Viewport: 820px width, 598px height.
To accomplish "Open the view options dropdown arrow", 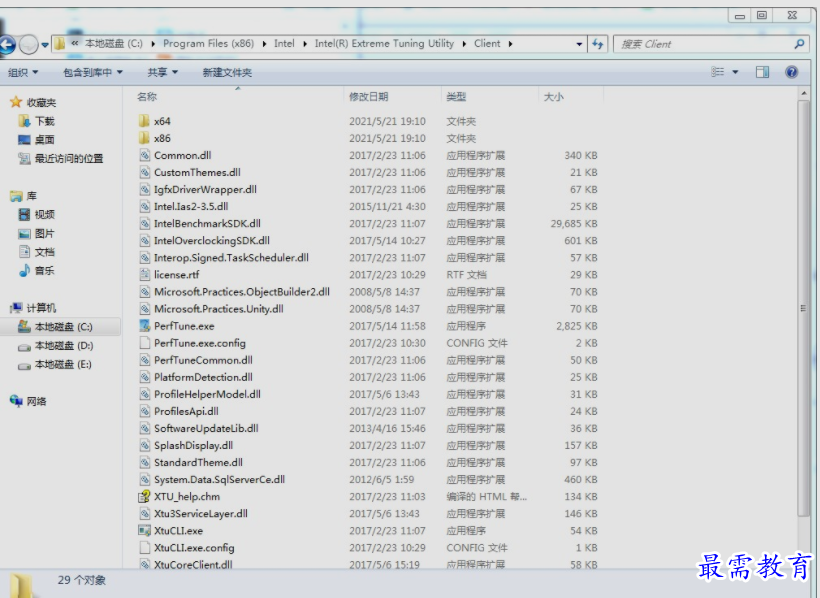I will pos(735,72).
